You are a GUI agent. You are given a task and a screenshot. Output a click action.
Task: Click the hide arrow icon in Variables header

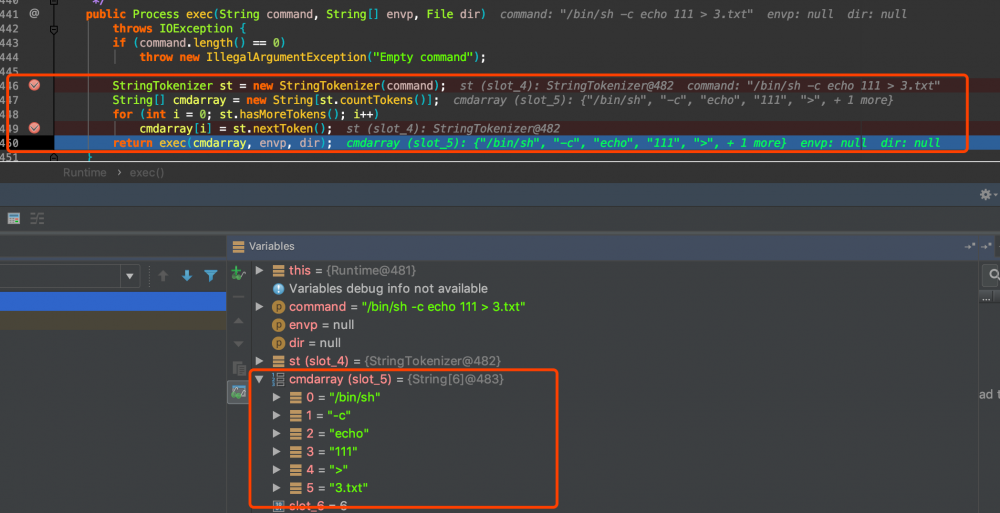coord(969,246)
